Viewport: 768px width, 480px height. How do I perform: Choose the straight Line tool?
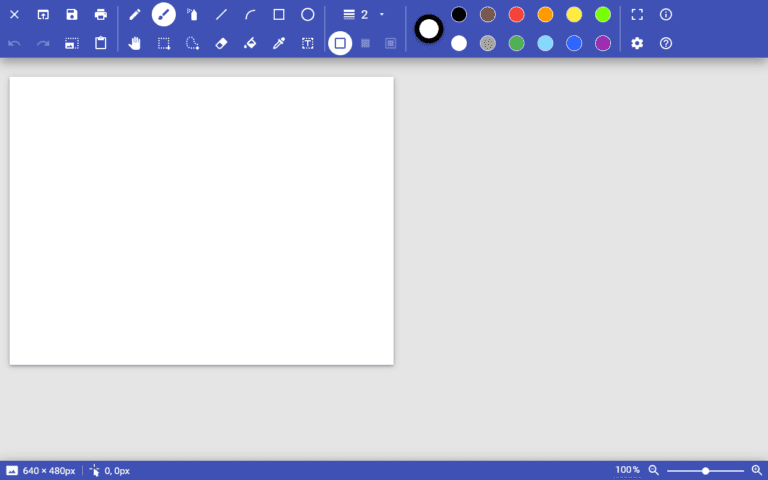click(222, 15)
